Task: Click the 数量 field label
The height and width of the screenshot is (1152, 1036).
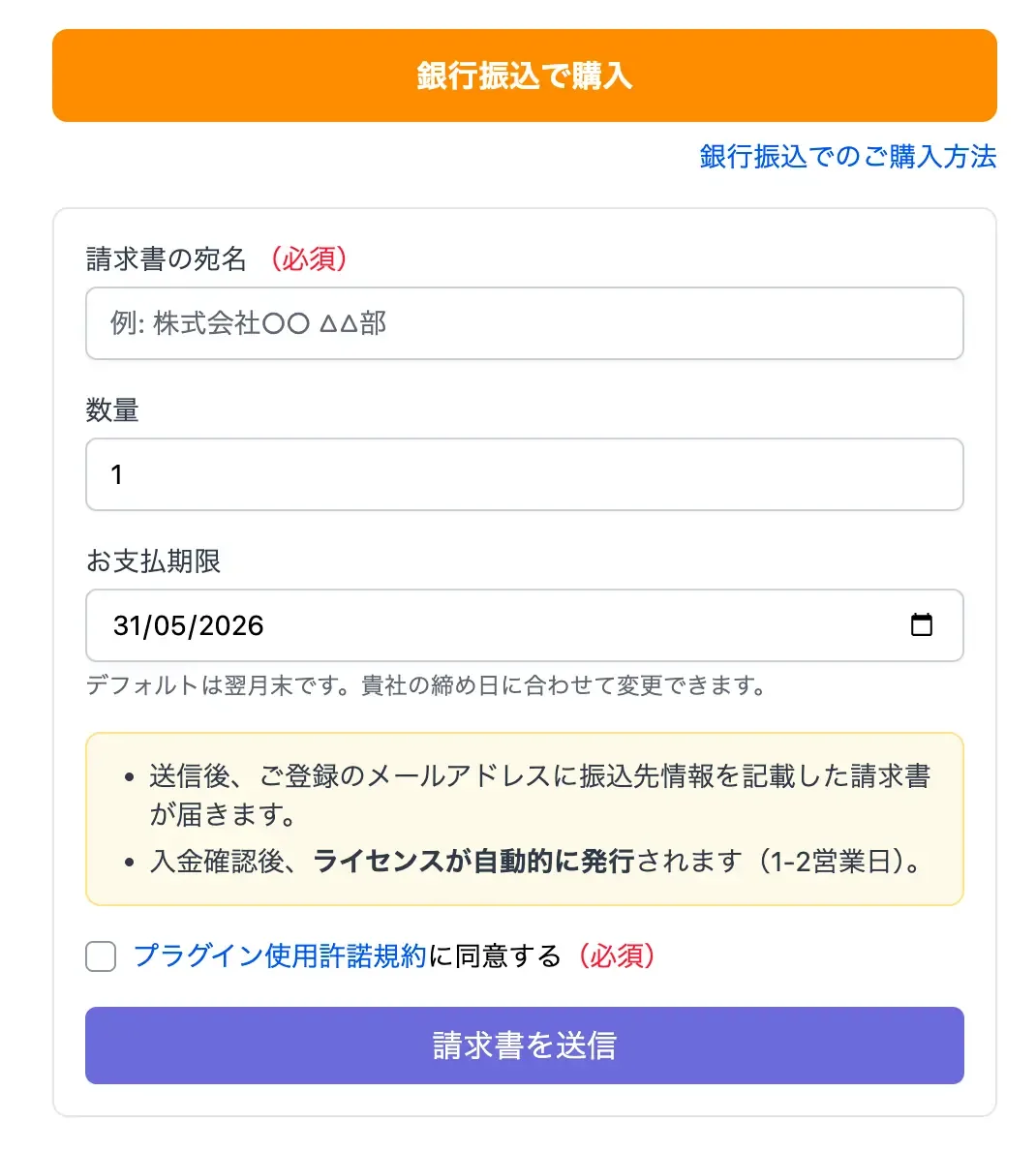Action: click(x=112, y=410)
